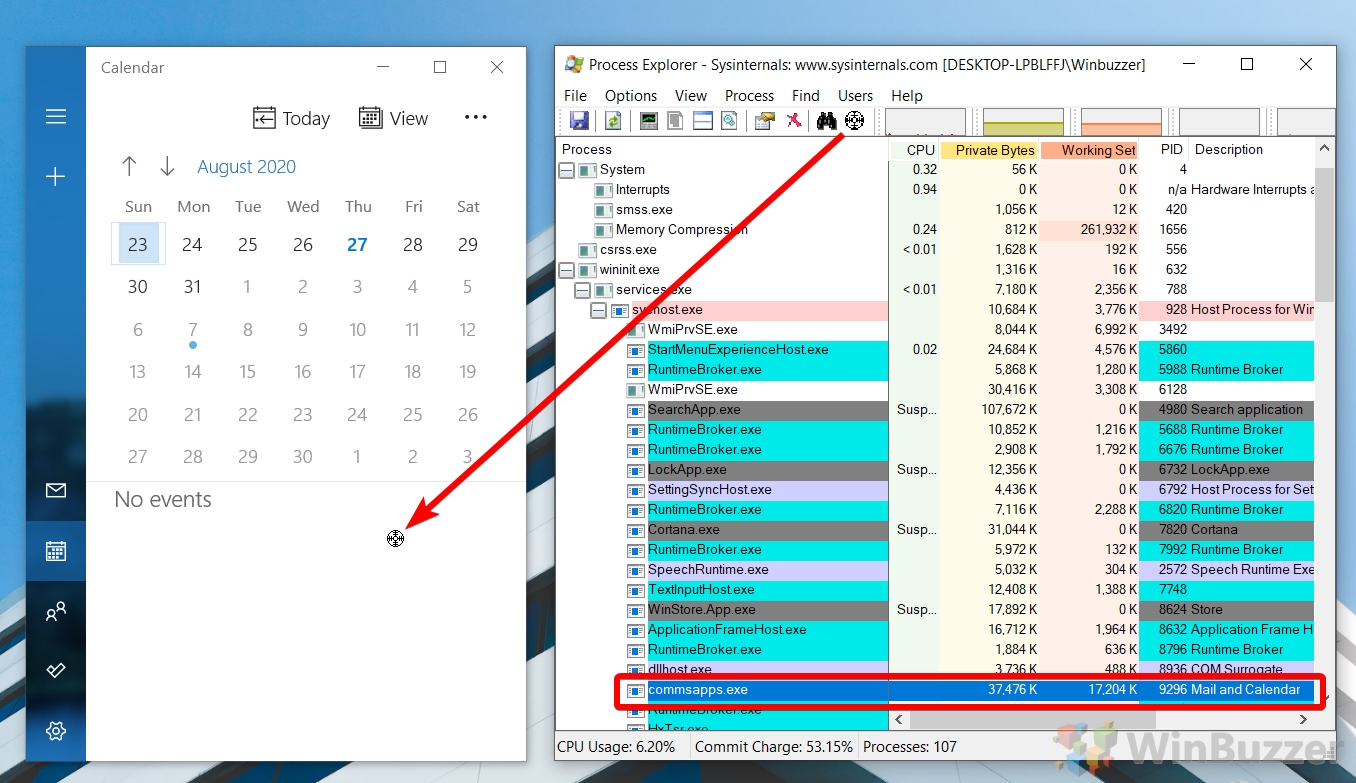Select the Calendar icon in sidebar
The width and height of the screenshot is (1356, 783).
(56, 551)
